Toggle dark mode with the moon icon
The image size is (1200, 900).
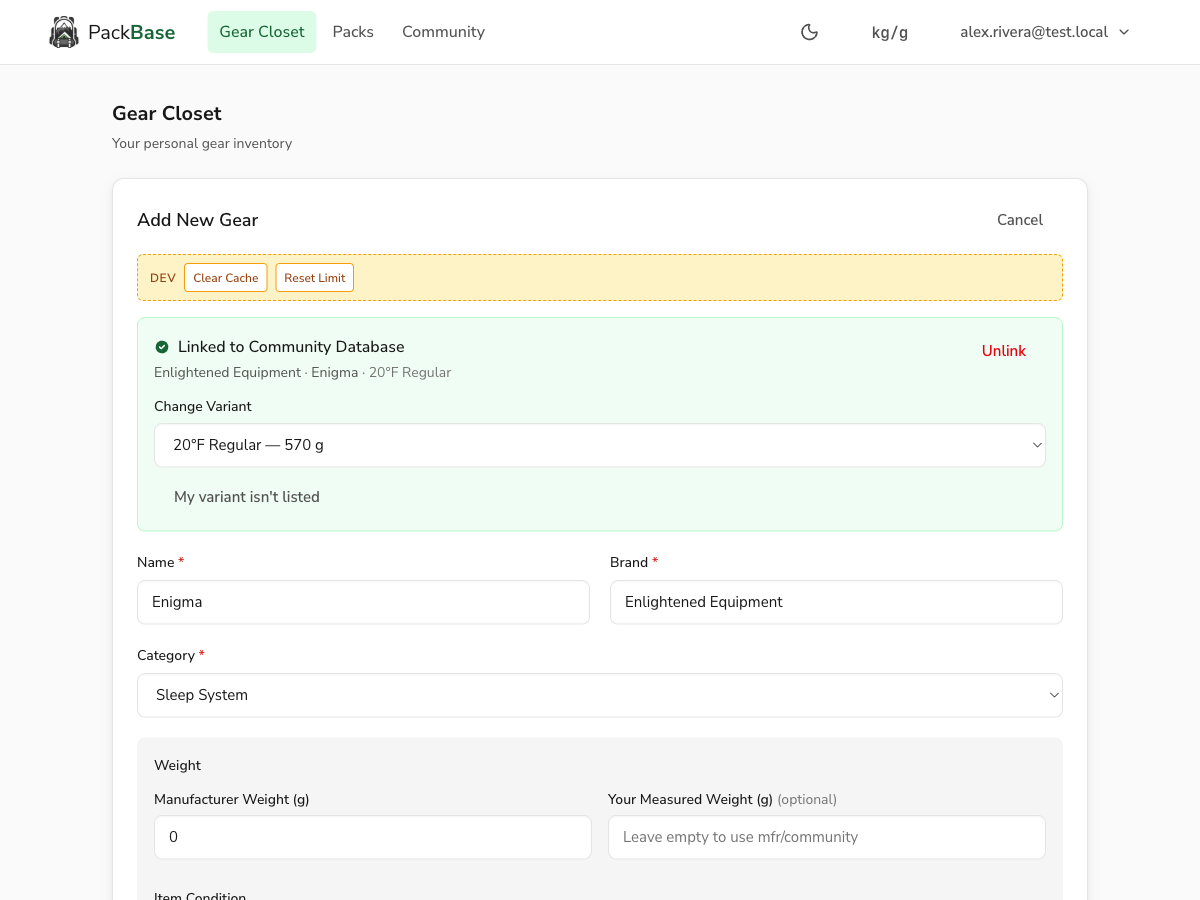coord(809,32)
